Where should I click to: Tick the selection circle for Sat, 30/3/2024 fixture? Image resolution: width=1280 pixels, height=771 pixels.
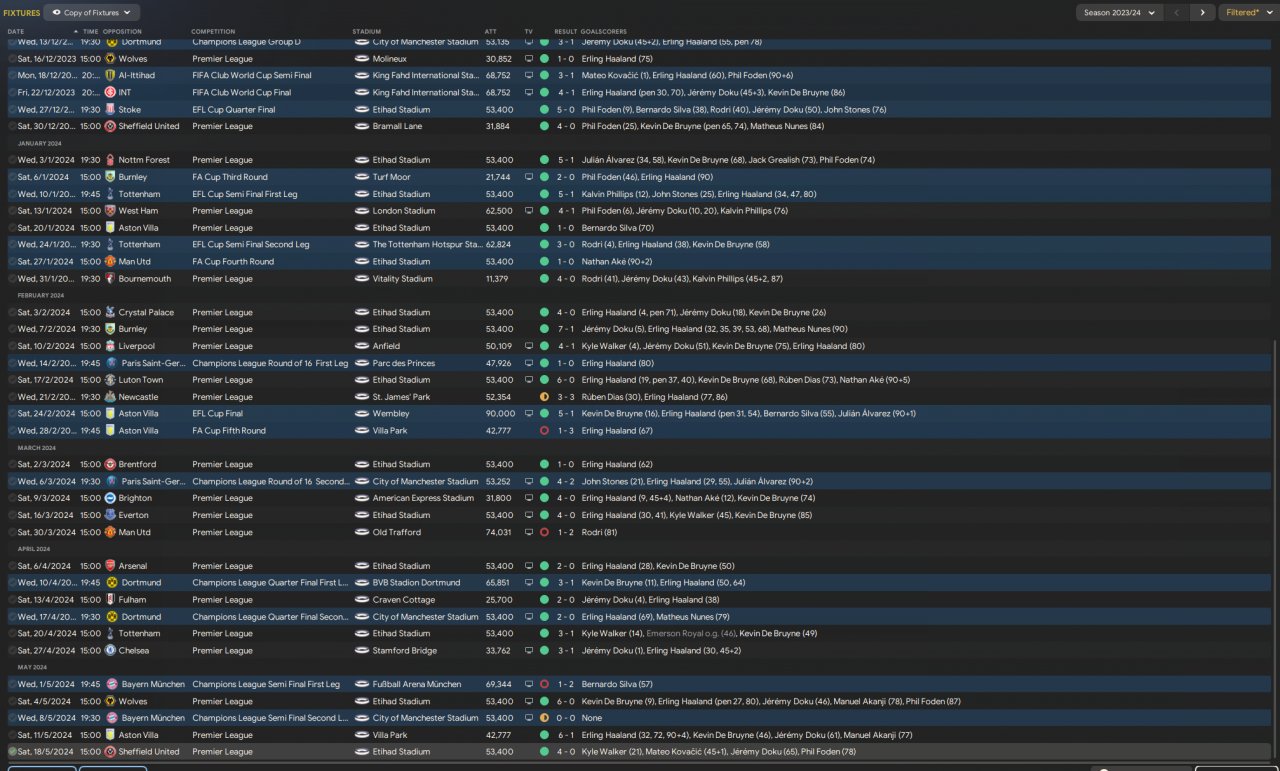coord(13,532)
